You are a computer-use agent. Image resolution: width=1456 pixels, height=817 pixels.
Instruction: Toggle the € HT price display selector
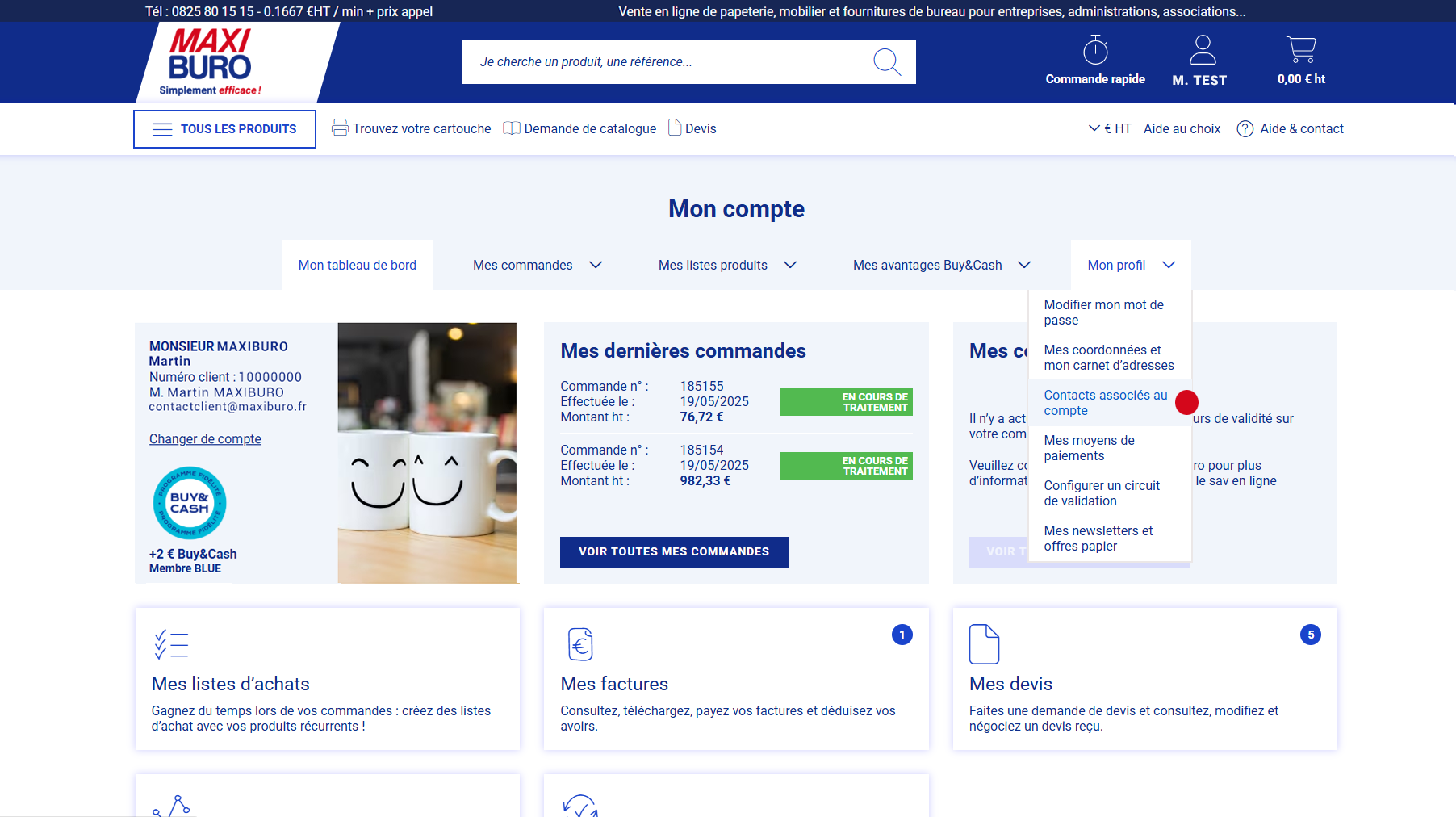point(1110,128)
